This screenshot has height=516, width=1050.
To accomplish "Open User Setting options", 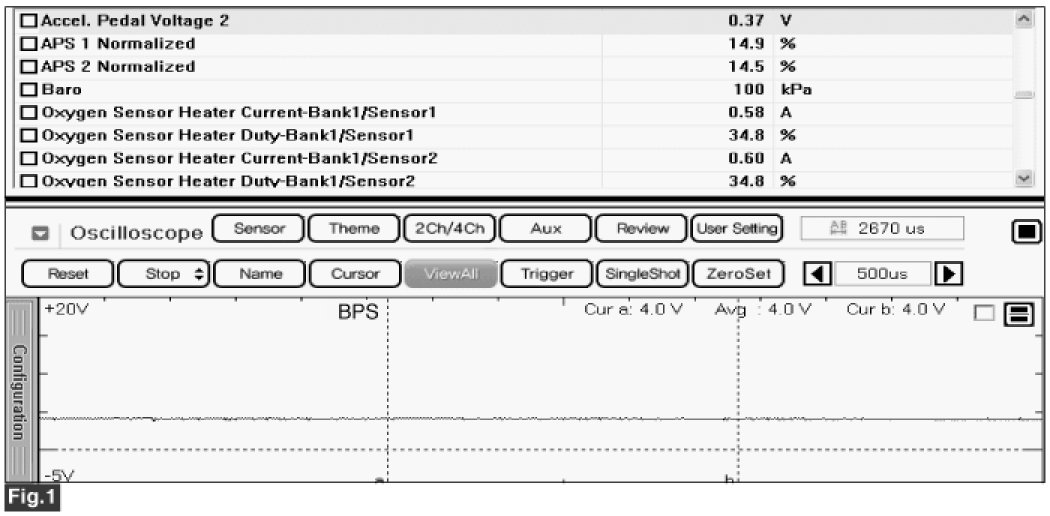I will click(x=735, y=229).
